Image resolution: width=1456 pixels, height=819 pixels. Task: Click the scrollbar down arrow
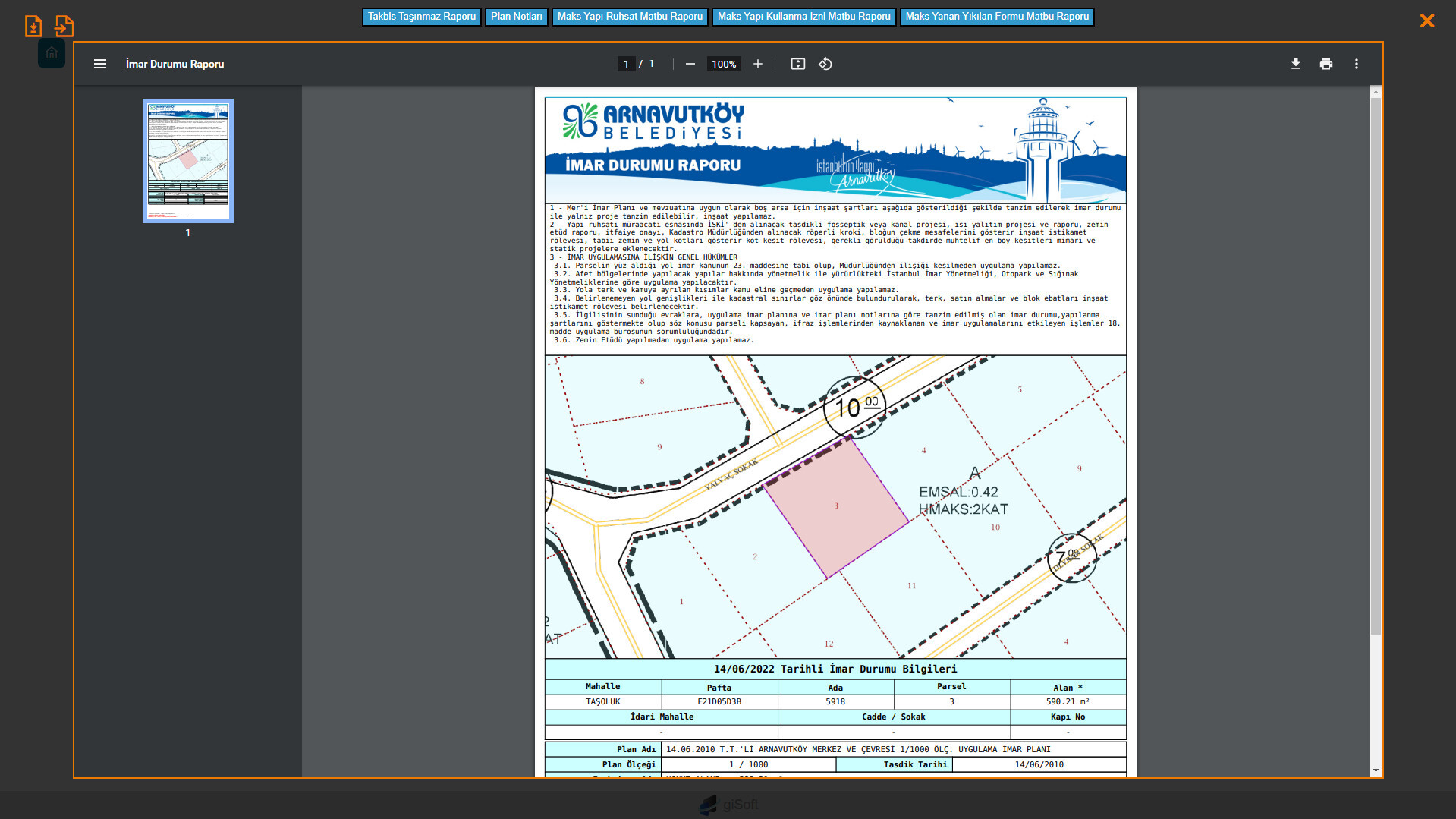click(x=1375, y=770)
